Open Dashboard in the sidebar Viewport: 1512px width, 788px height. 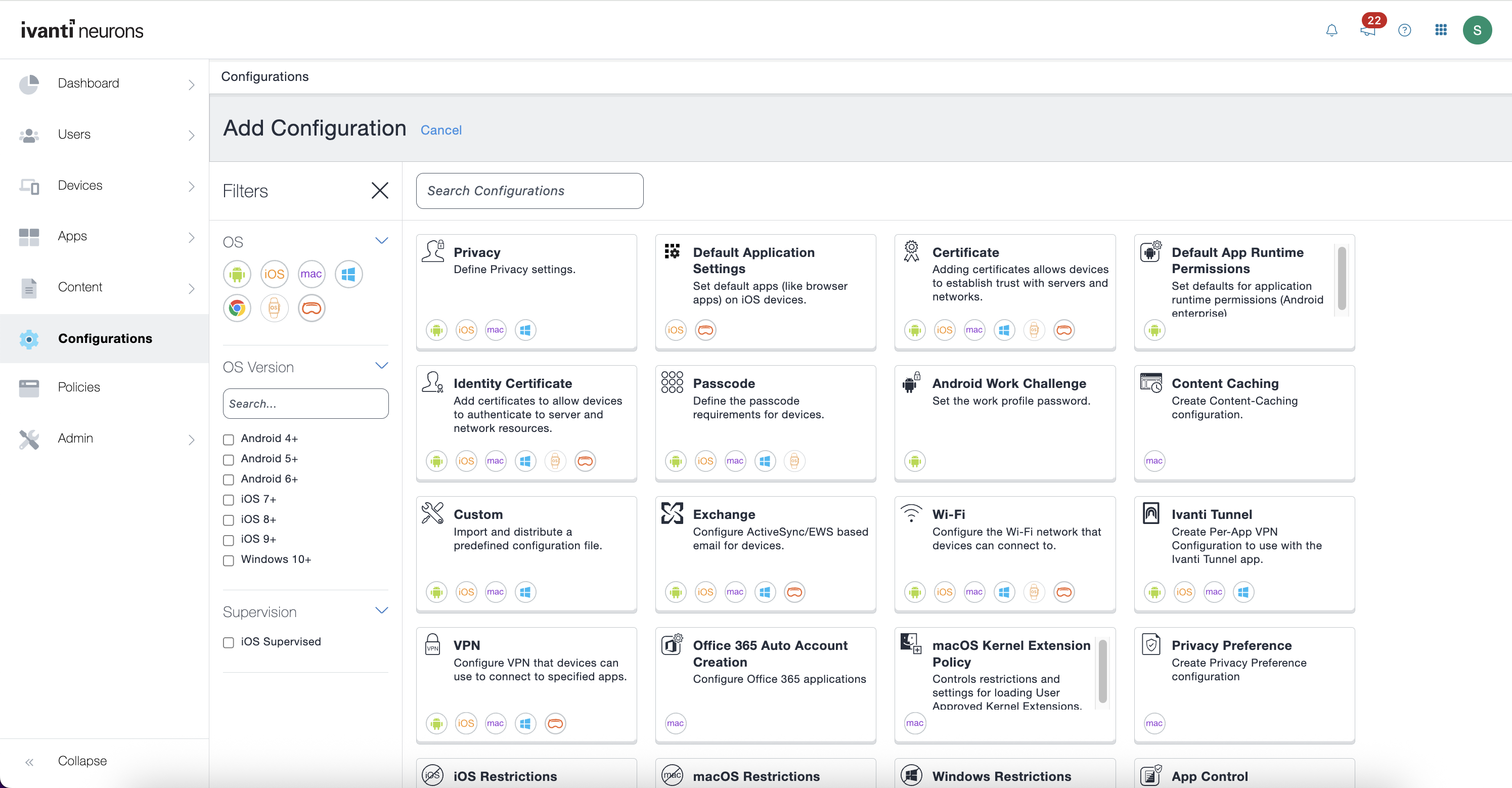coord(88,83)
